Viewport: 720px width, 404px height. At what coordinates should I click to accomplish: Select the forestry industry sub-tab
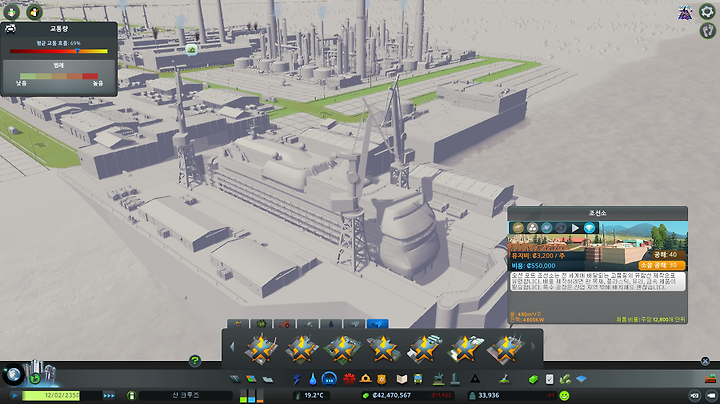tap(261, 324)
